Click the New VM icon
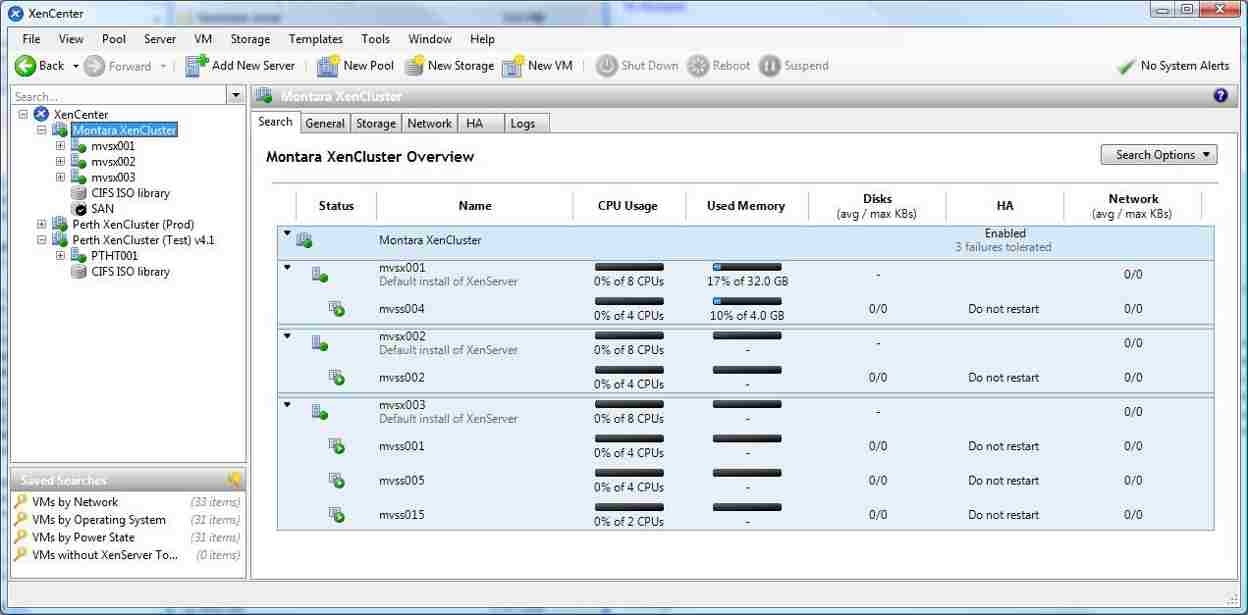This screenshot has height=615, width=1248. pyautogui.click(x=513, y=66)
